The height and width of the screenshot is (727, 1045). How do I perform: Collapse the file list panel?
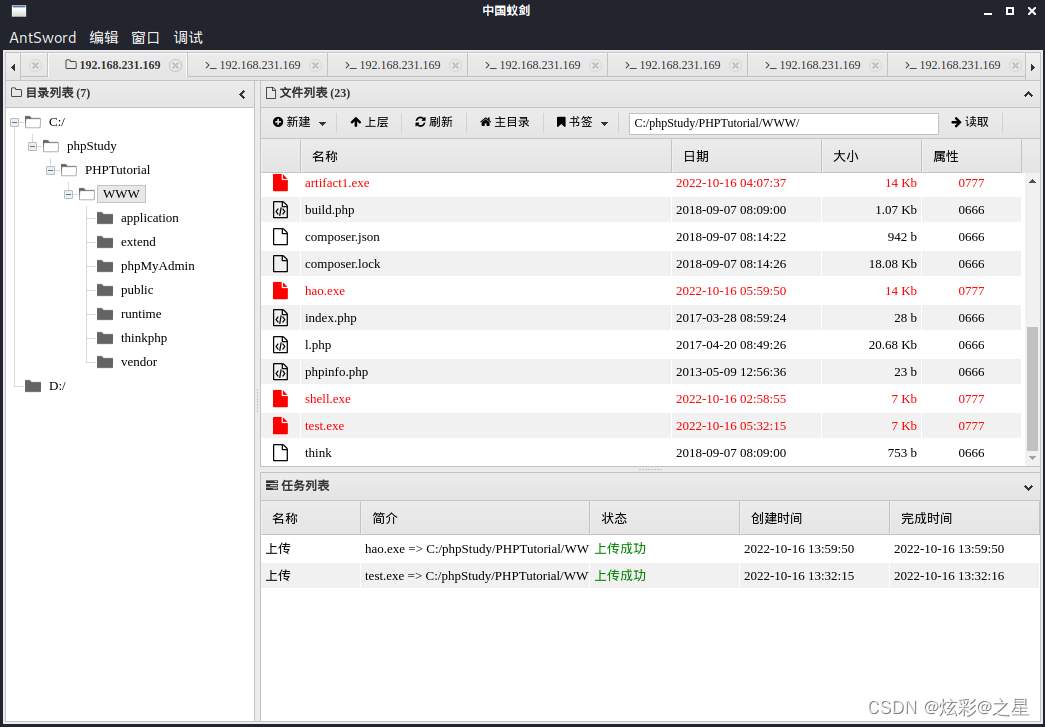[x=1028, y=95]
